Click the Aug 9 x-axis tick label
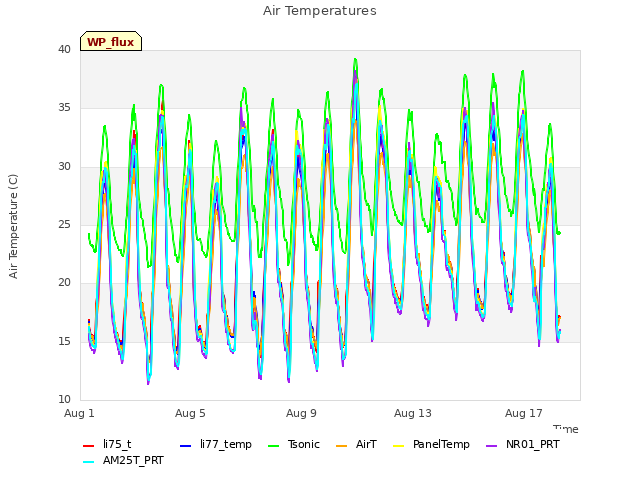640x480 pixels. coord(301,413)
